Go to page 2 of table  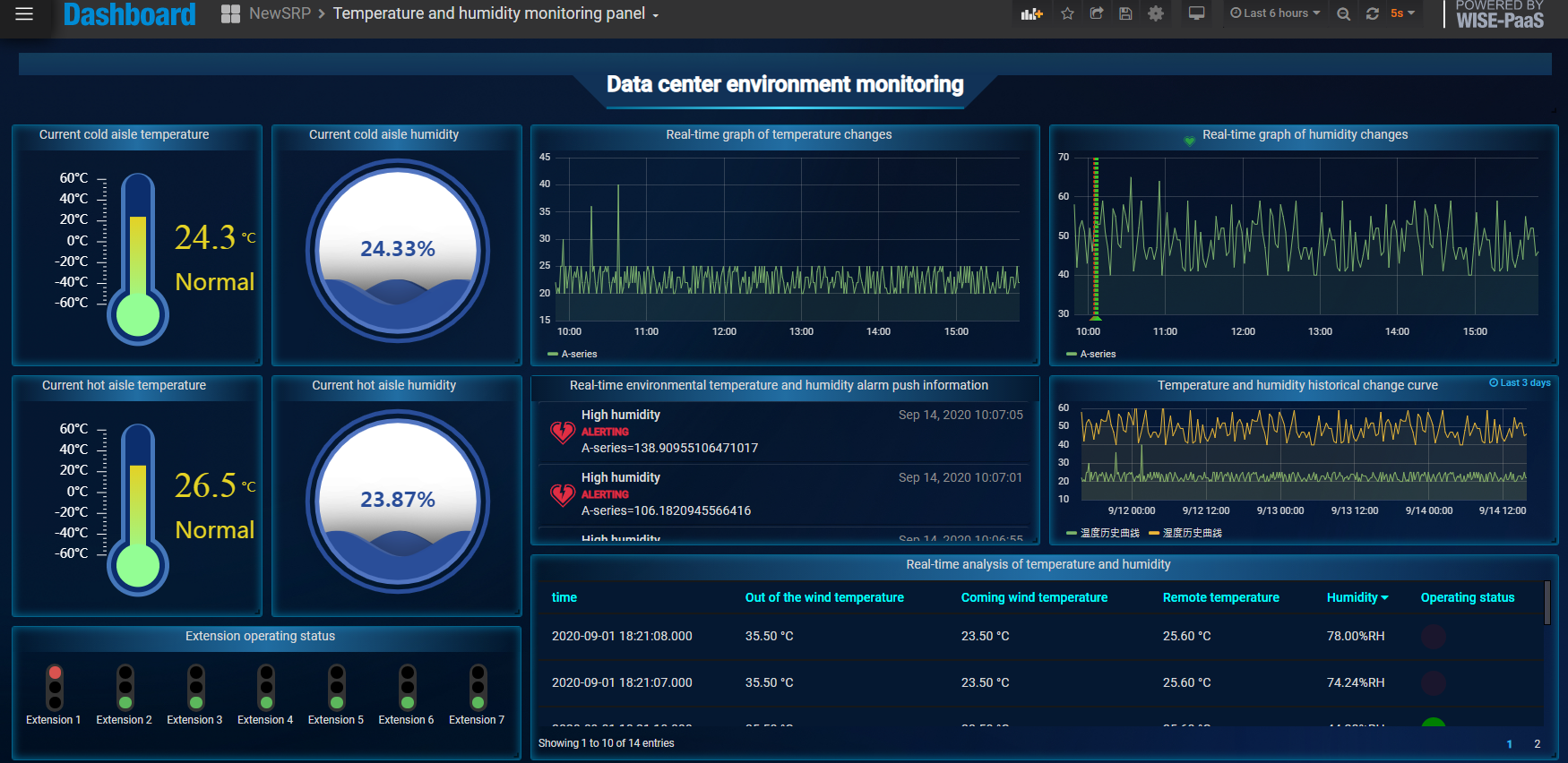1537,744
